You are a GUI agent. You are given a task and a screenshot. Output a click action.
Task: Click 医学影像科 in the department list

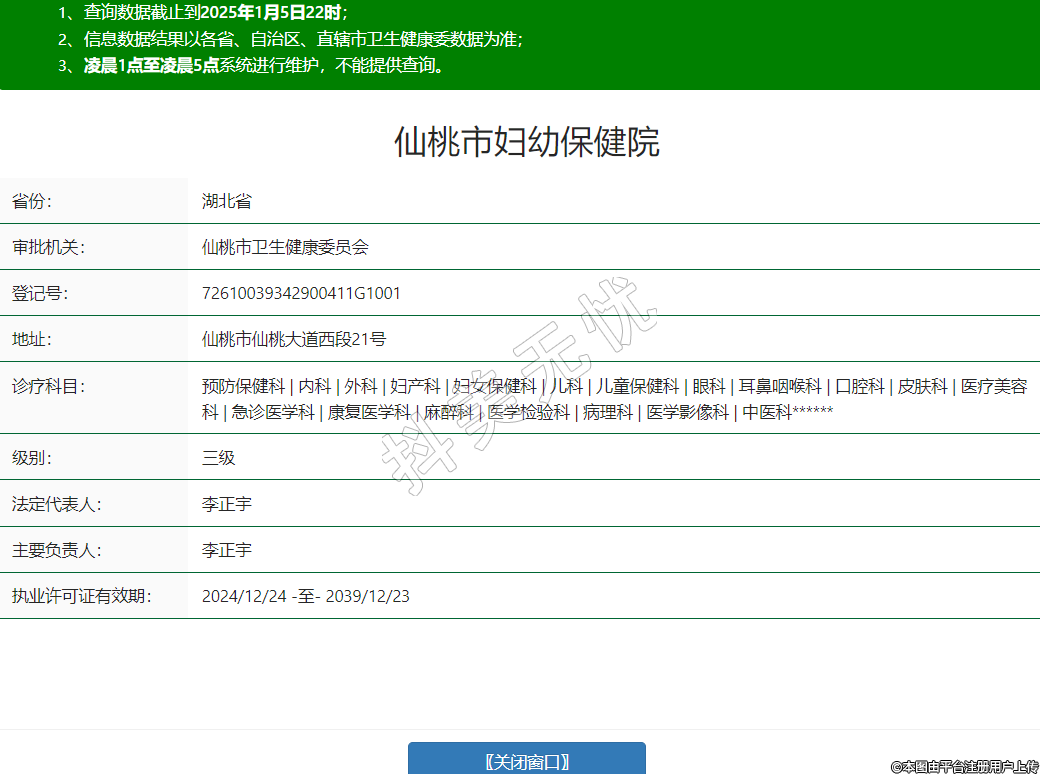(688, 411)
